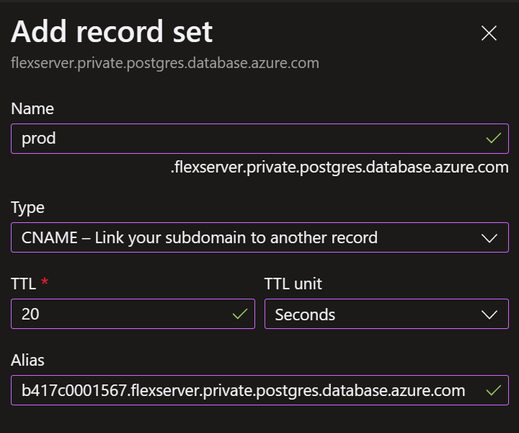
Task: Click the TTL label
Action: click(x=23, y=284)
